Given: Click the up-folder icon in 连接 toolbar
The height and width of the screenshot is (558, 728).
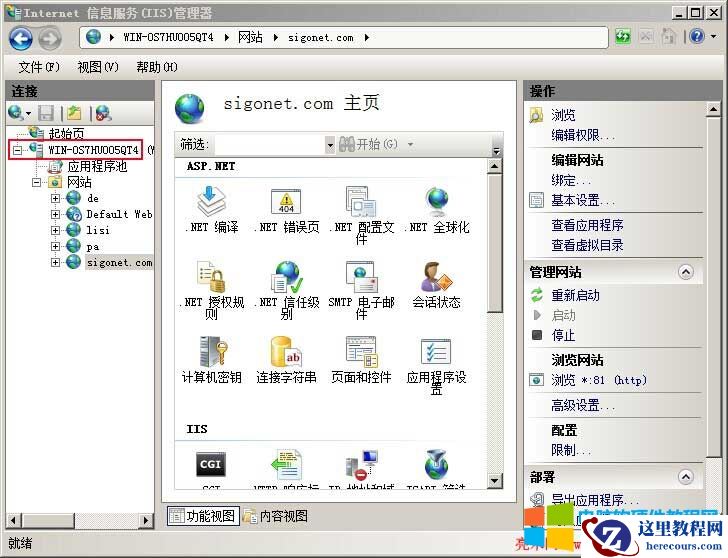Looking at the screenshot, I should pos(74,113).
